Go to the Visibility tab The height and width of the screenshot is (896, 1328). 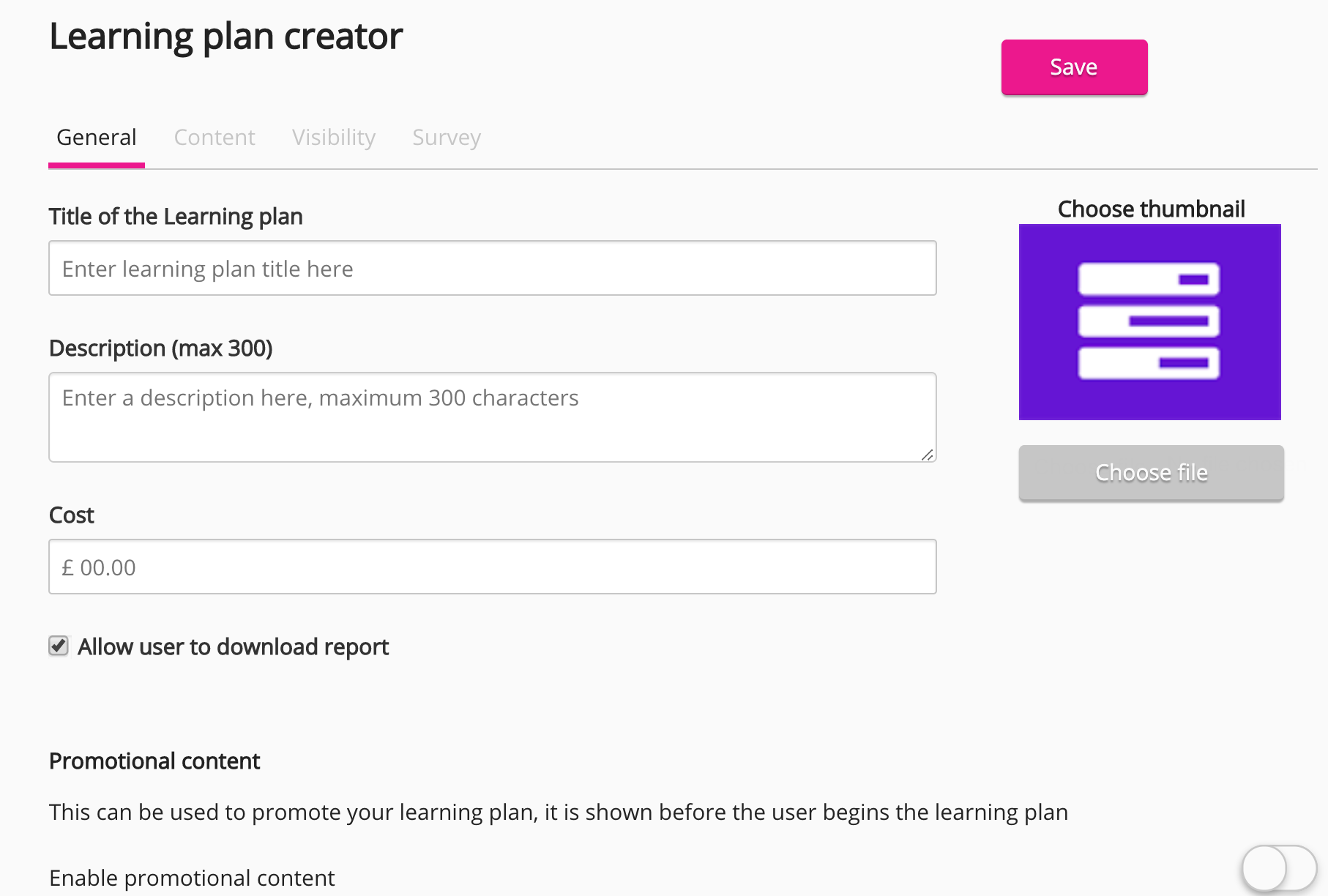(334, 138)
